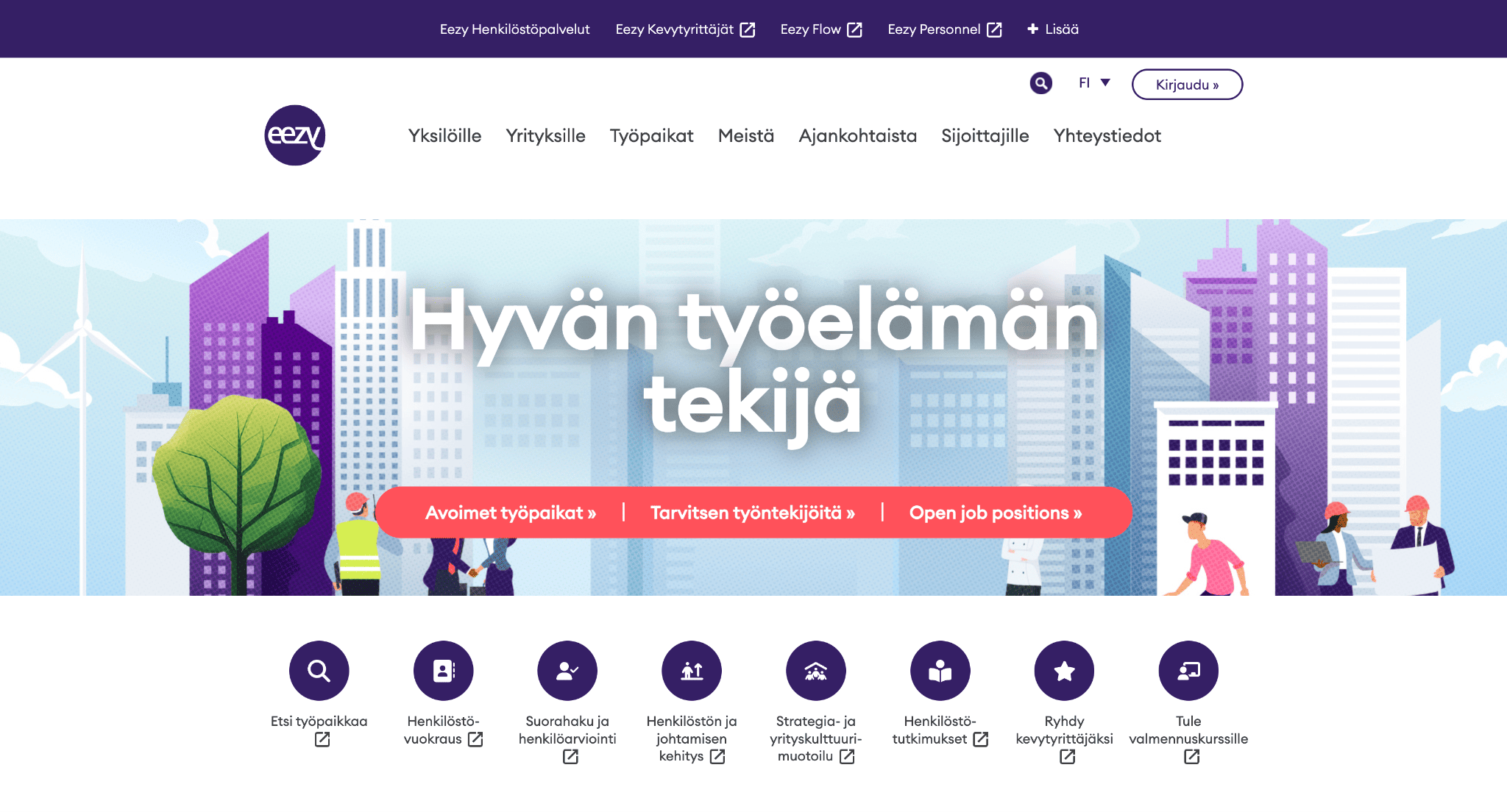Click the Tule valmennuskurssille text link
The height and width of the screenshot is (812, 1507).
1188,730
